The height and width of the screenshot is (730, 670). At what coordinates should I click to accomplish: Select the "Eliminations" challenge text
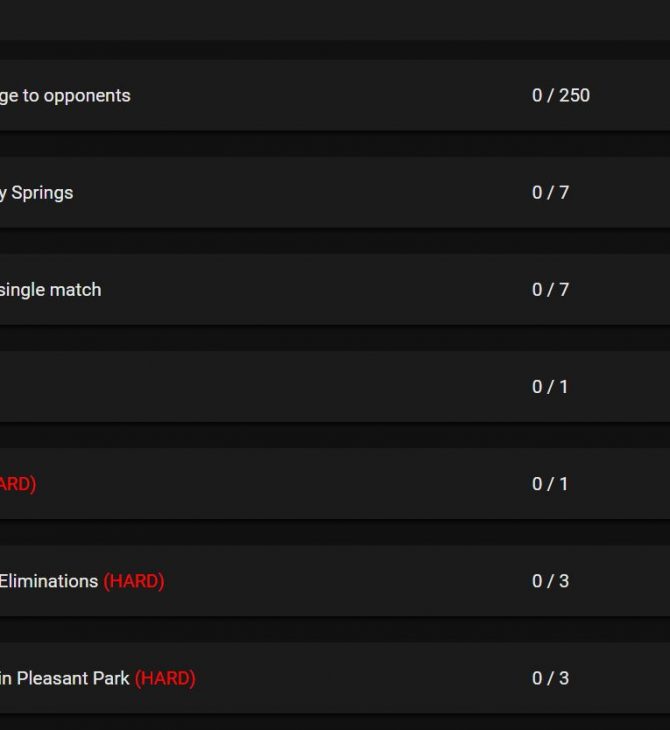point(49,581)
